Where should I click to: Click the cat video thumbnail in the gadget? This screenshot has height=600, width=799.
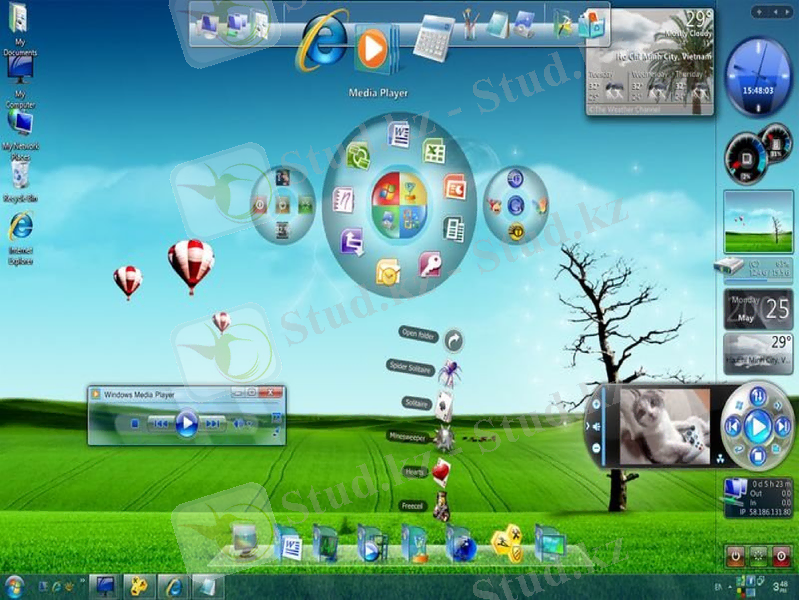[664, 426]
